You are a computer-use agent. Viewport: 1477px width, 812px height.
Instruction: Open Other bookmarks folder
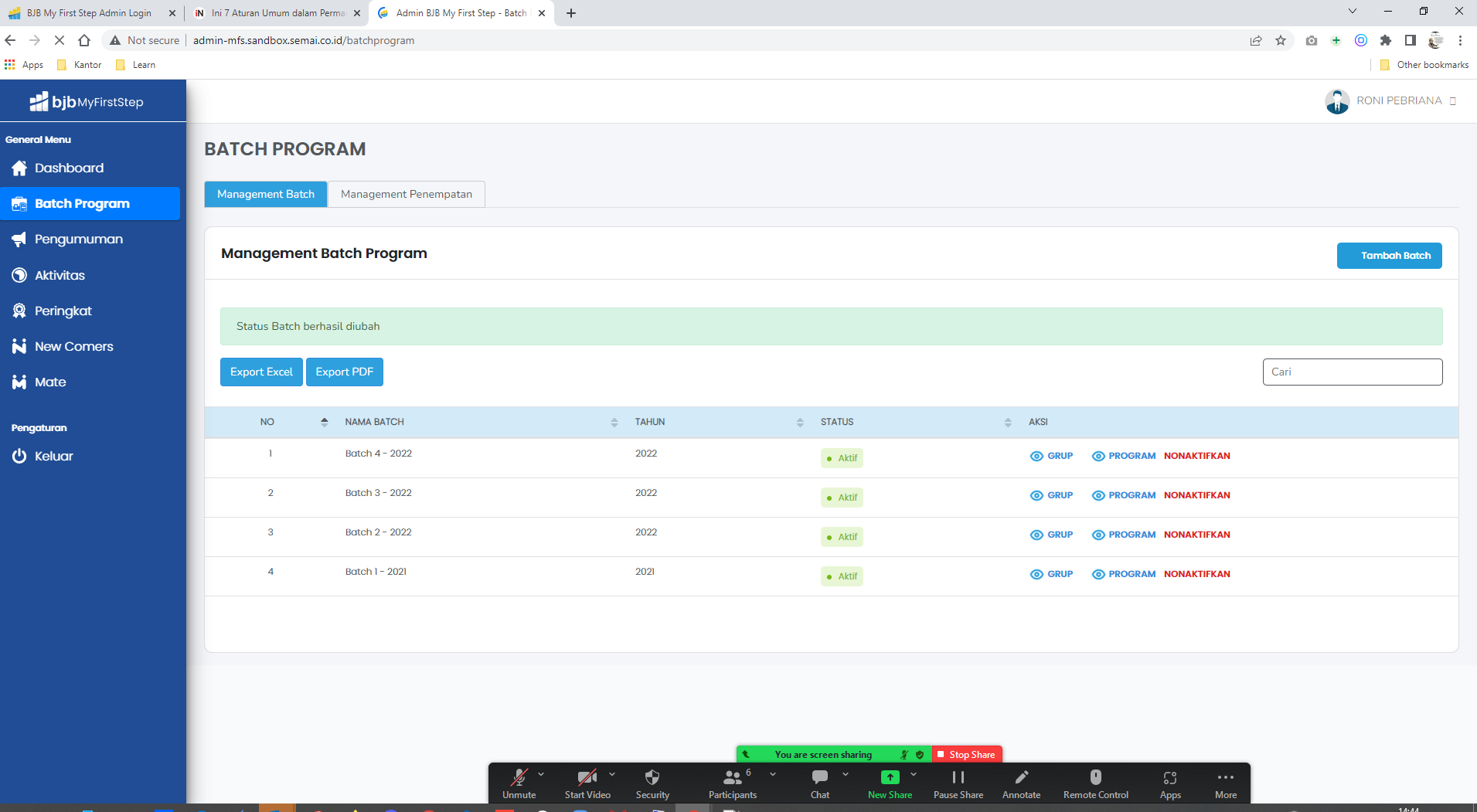[x=1424, y=65]
